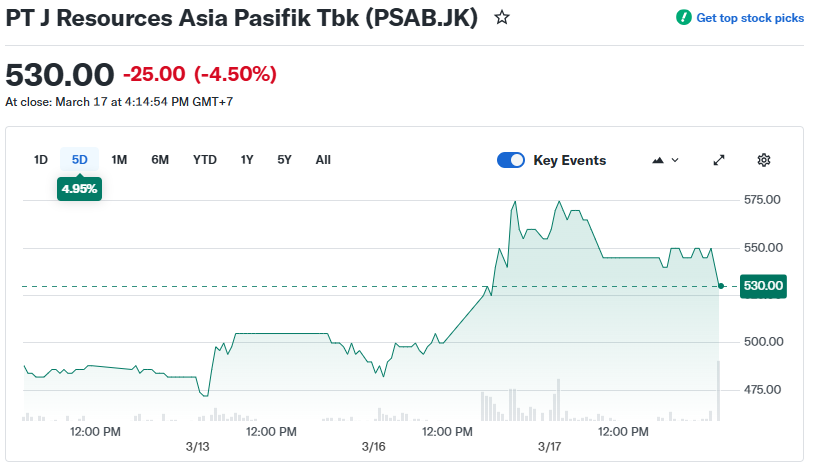Click the mountain chart type icon
814x463 pixels.
658,160
